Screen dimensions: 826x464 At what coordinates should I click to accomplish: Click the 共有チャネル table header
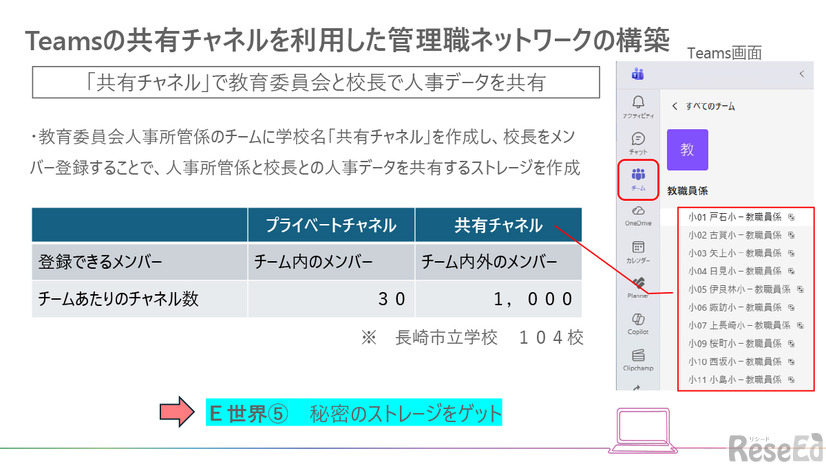click(498, 225)
